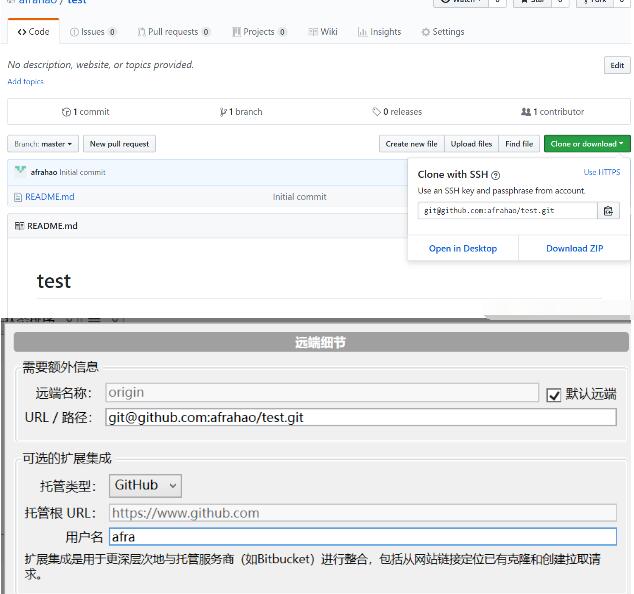Open the Insights tab
Image resolution: width=634 pixels, height=594 pixels.
(380, 32)
